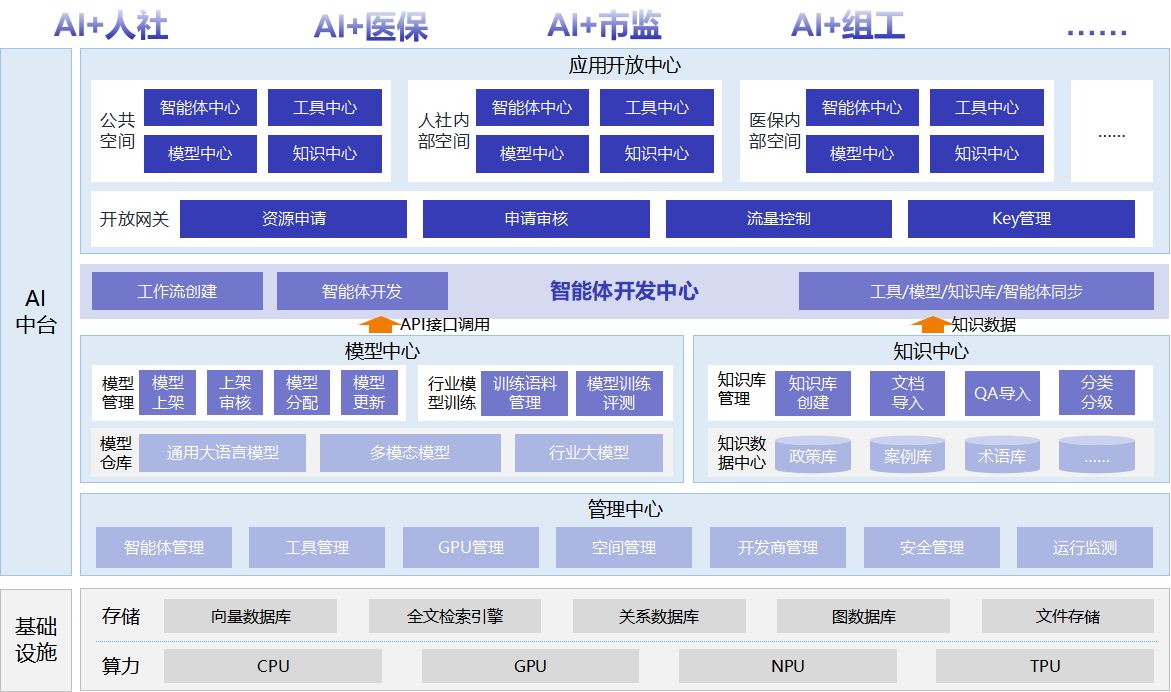Click the 管理中心 section title
1171x692 pixels.
tap(624, 509)
